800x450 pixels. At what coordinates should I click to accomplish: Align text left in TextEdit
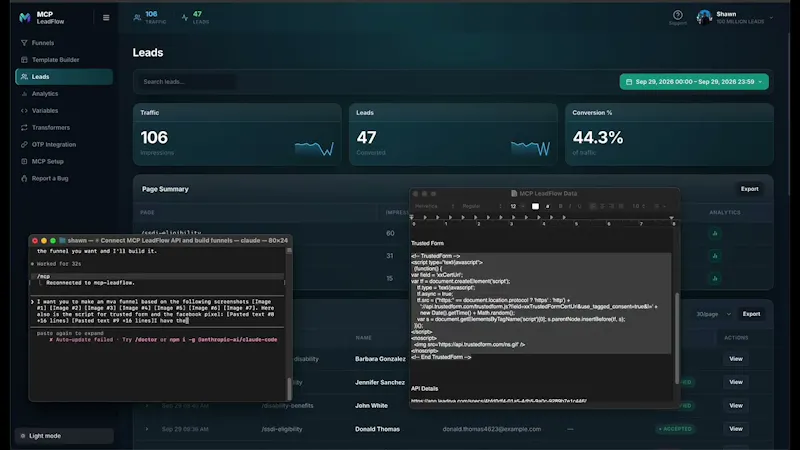(592, 206)
